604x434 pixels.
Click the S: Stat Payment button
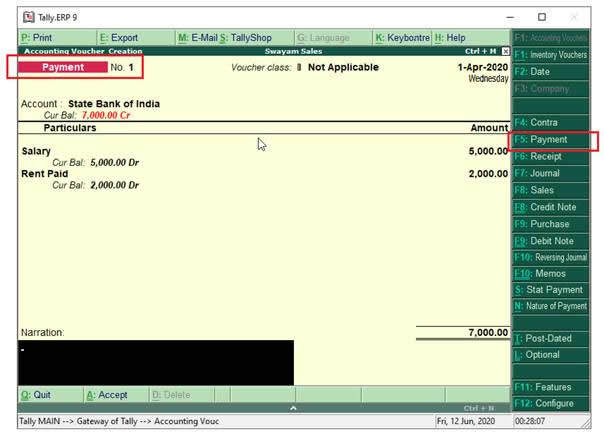tap(550, 290)
